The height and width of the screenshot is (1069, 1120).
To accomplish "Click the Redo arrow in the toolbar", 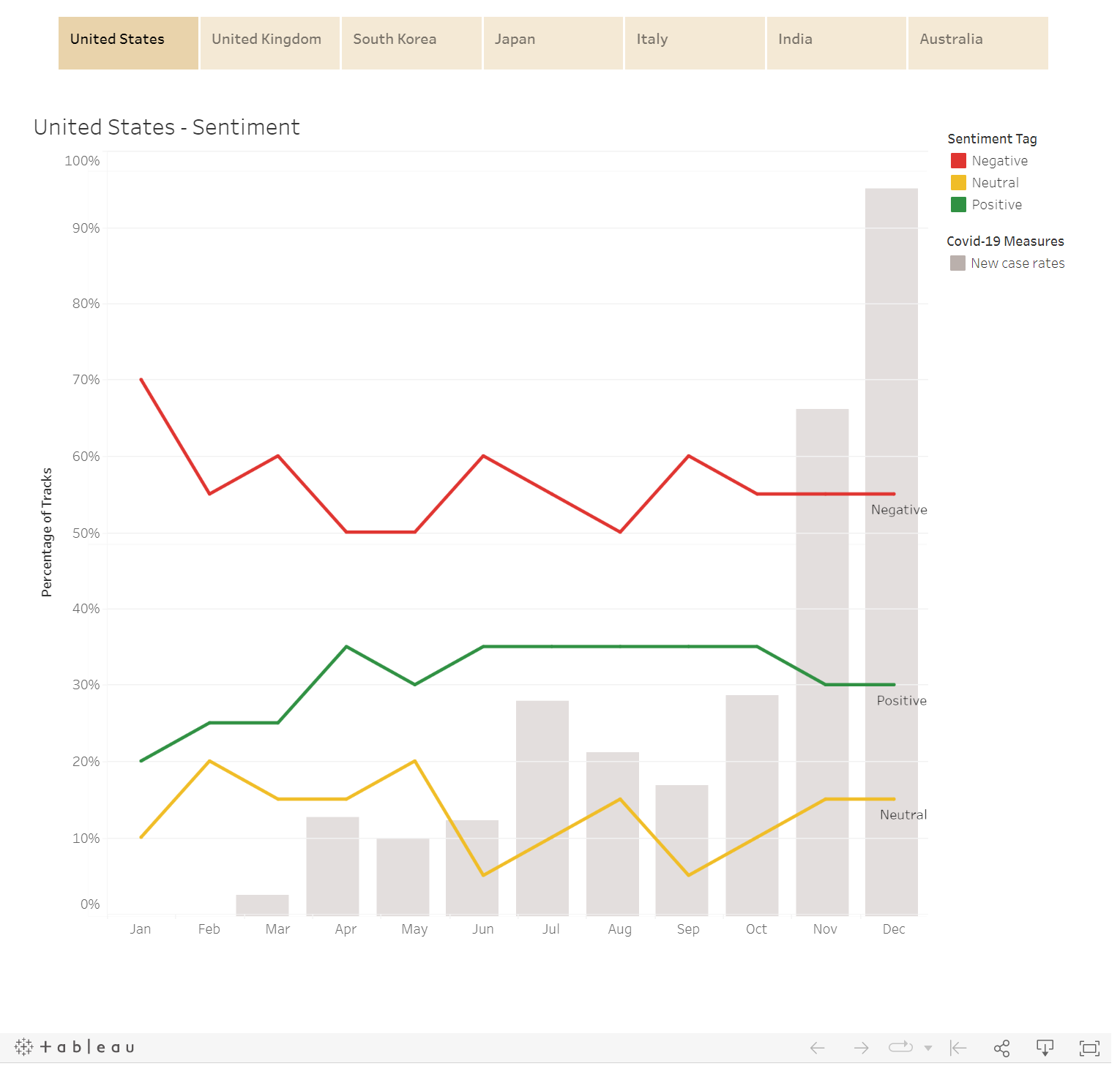I will (x=862, y=1048).
